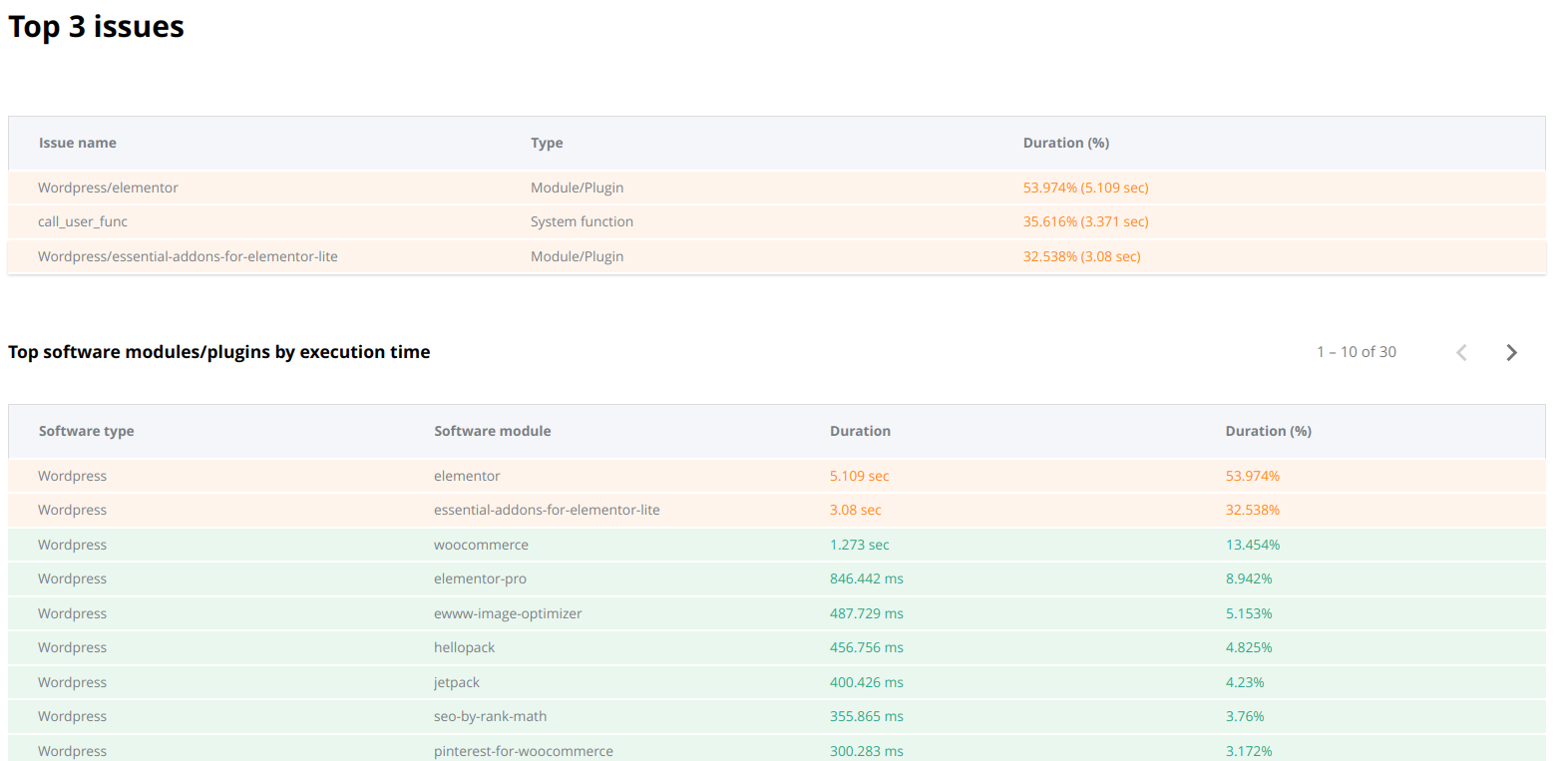Click Top software modules/plugins by execution time heading
The width and height of the screenshot is (1568, 761).
tap(219, 352)
